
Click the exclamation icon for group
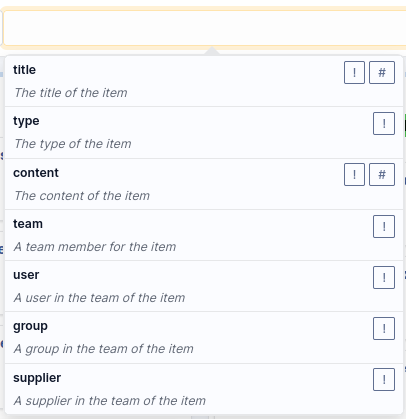tap(384, 329)
